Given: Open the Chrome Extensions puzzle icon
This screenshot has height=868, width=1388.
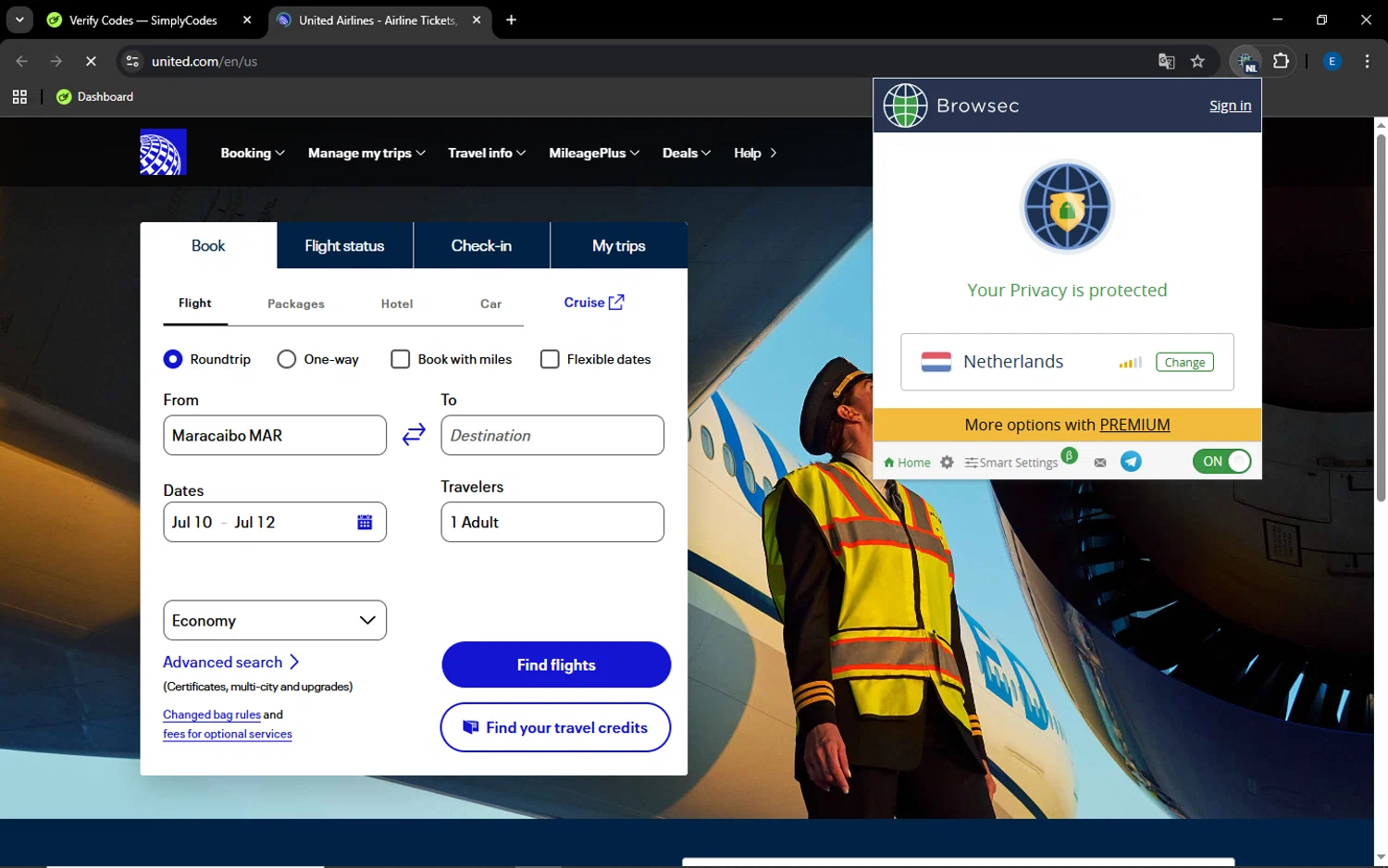Looking at the screenshot, I should click(1281, 61).
